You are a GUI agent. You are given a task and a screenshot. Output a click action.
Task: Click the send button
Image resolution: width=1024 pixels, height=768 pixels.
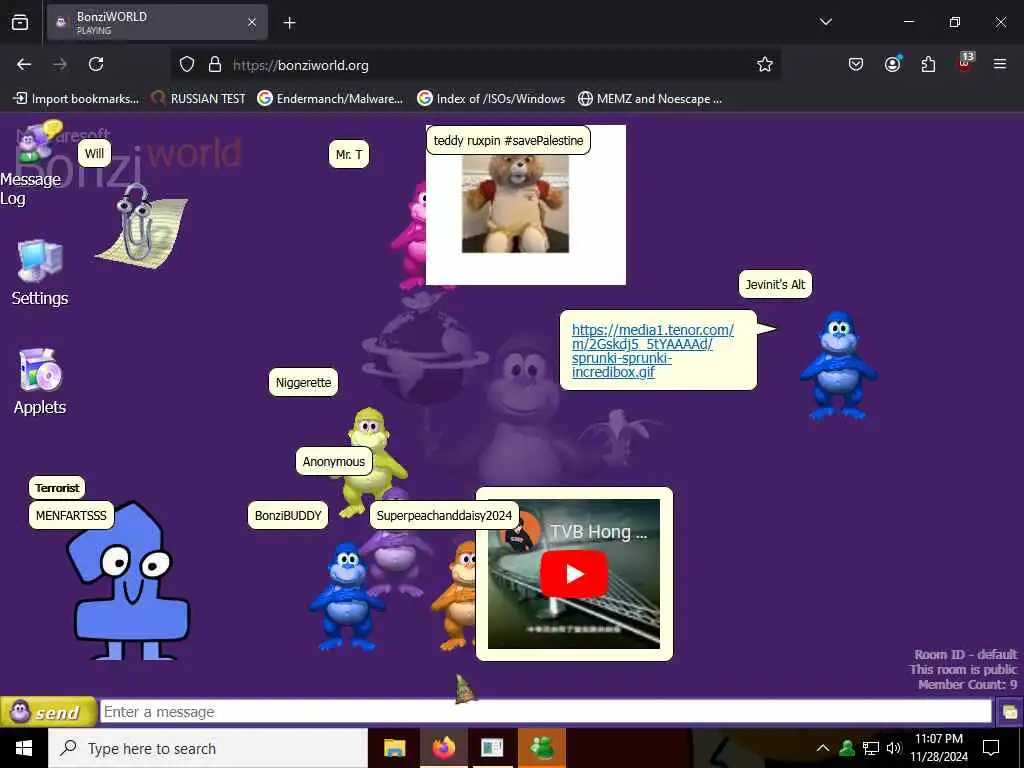click(x=48, y=712)
